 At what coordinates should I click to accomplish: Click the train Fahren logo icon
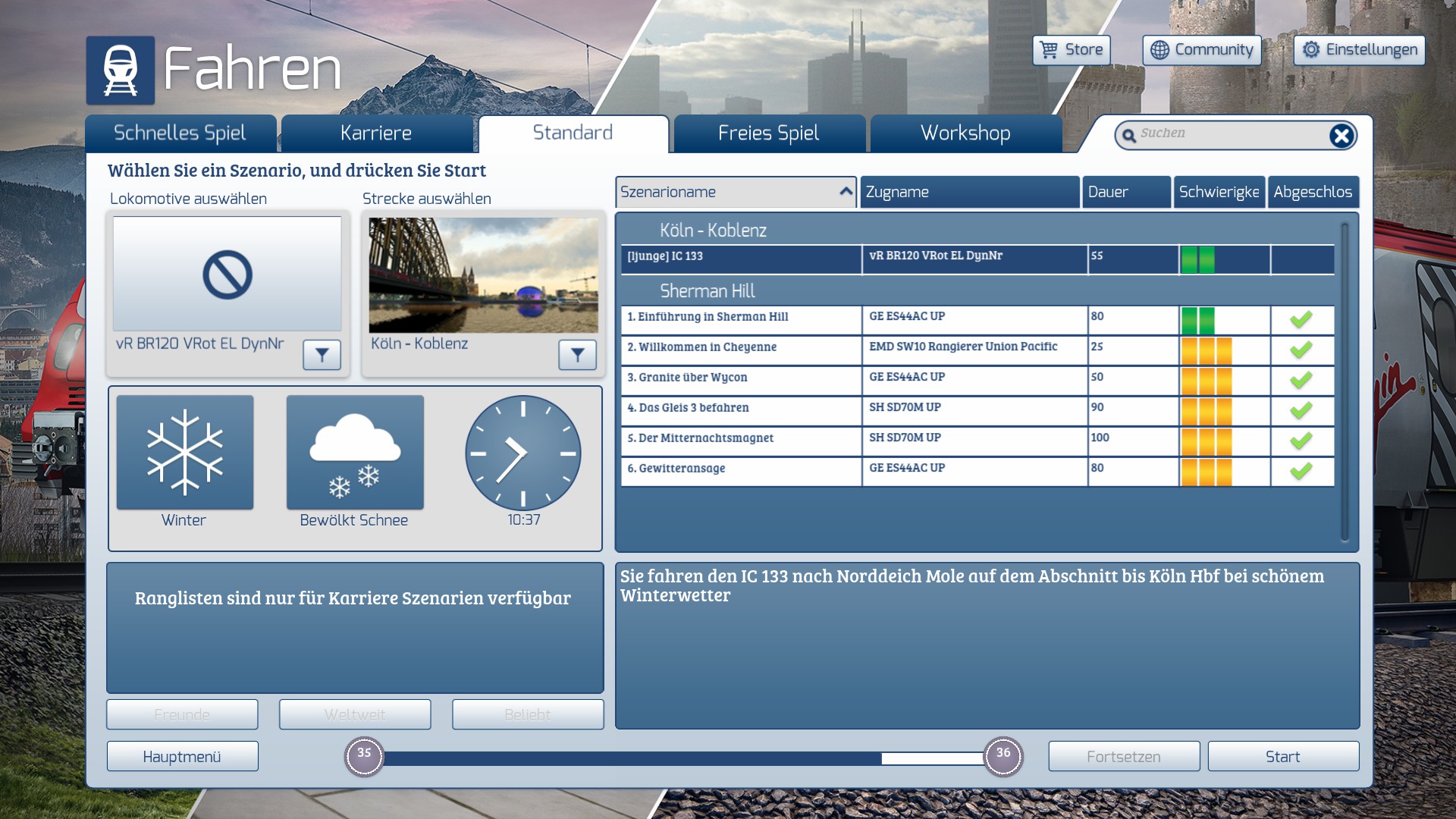(x=121, y=71)
